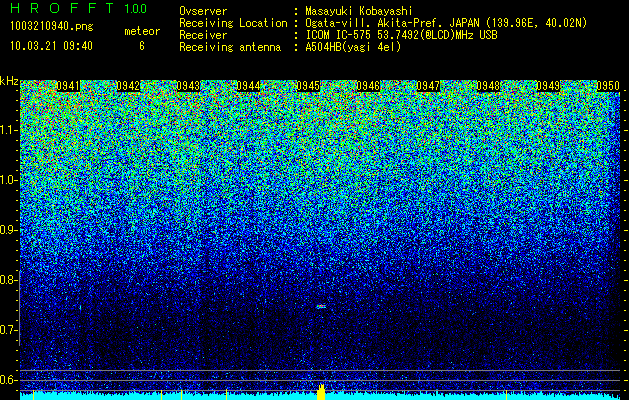Viewport: 629px width, 400px height.
Task: Click the 'Receiver' field label
Action: click(x=203, y=35)
